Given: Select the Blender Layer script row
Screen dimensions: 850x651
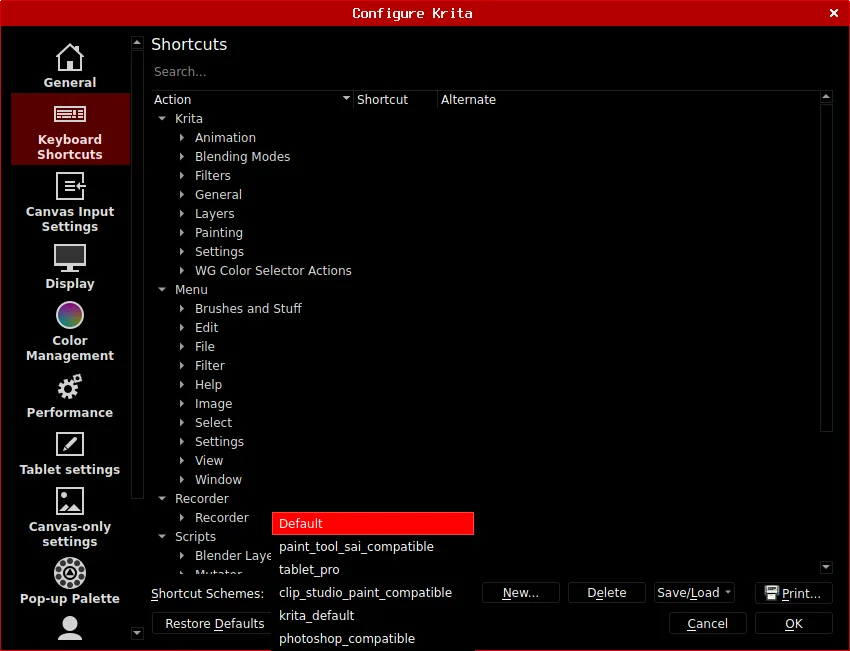Looking at the screenshot, I should click(233, 555).
